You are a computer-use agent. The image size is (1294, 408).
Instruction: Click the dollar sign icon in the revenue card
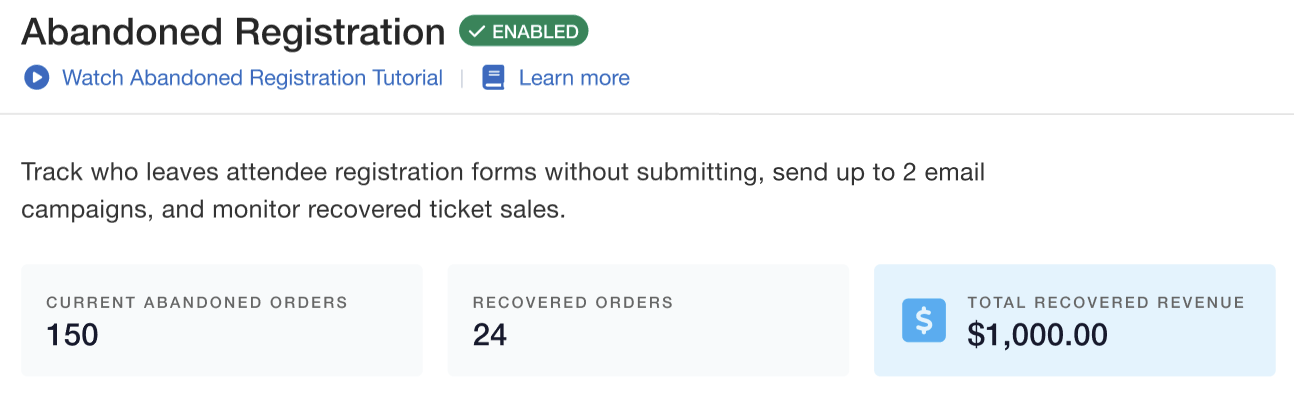(923, 320)
